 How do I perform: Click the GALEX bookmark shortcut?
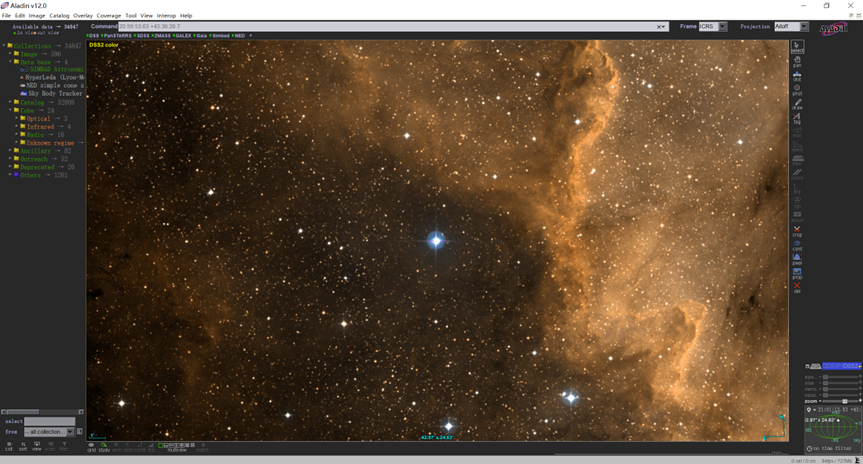(182, 36)
